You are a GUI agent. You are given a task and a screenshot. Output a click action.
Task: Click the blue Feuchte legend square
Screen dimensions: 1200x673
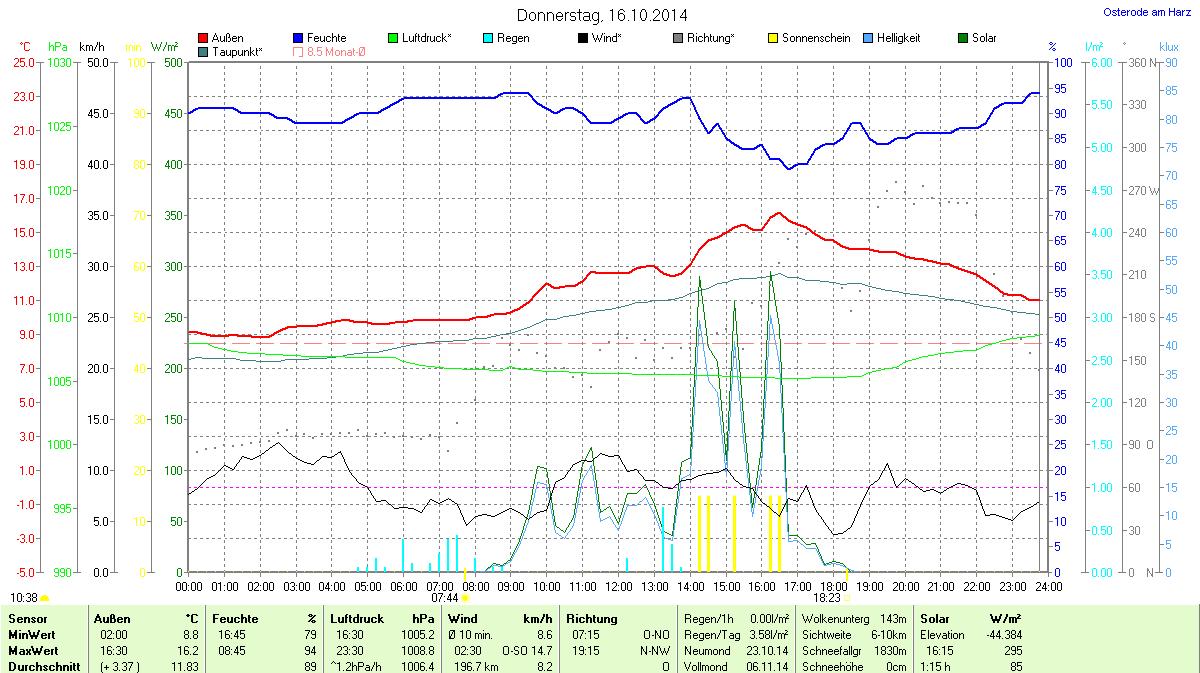(298, 38)
